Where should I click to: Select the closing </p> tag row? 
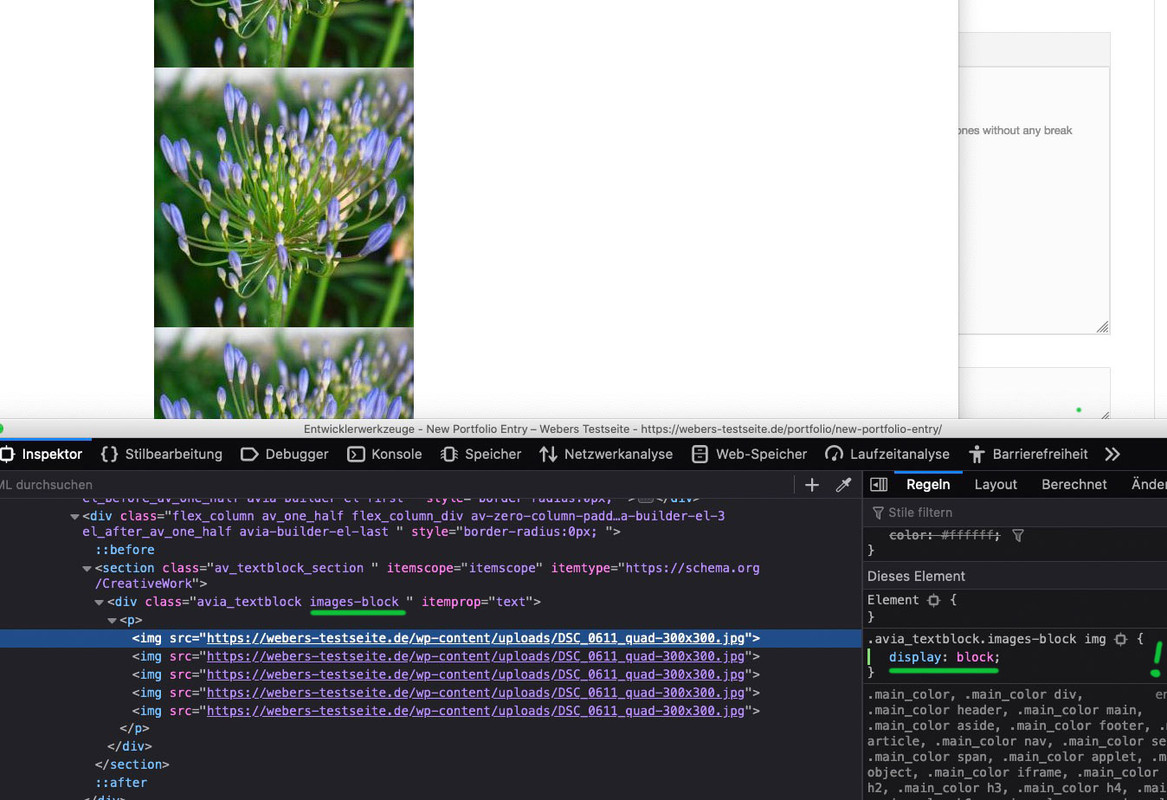click(x=134, y=729)
